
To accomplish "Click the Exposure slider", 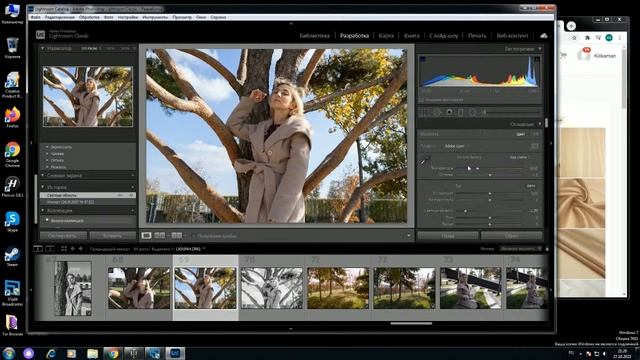I will (x=489, y=193).
